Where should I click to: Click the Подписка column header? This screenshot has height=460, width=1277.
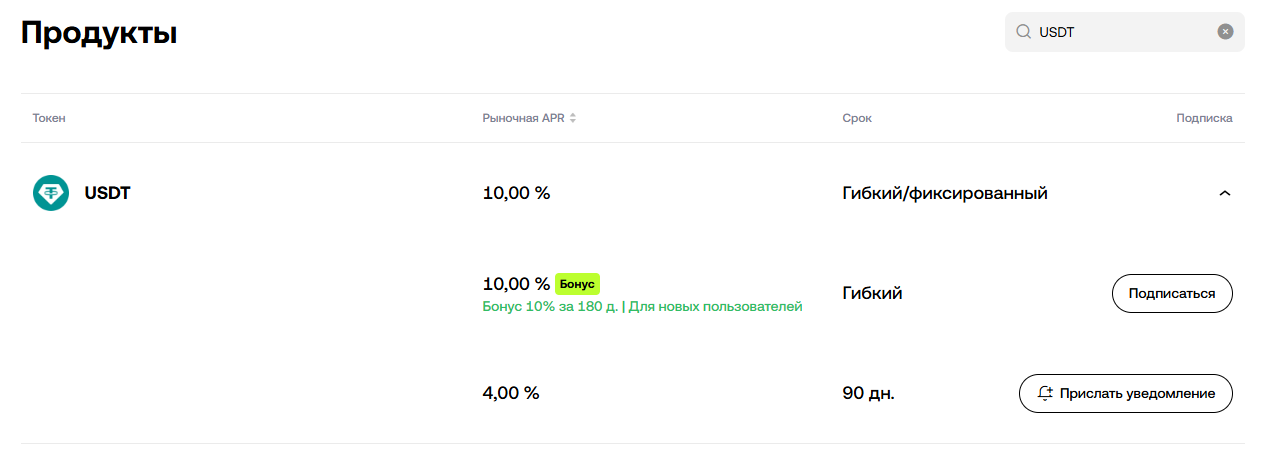click(1204, 118)
